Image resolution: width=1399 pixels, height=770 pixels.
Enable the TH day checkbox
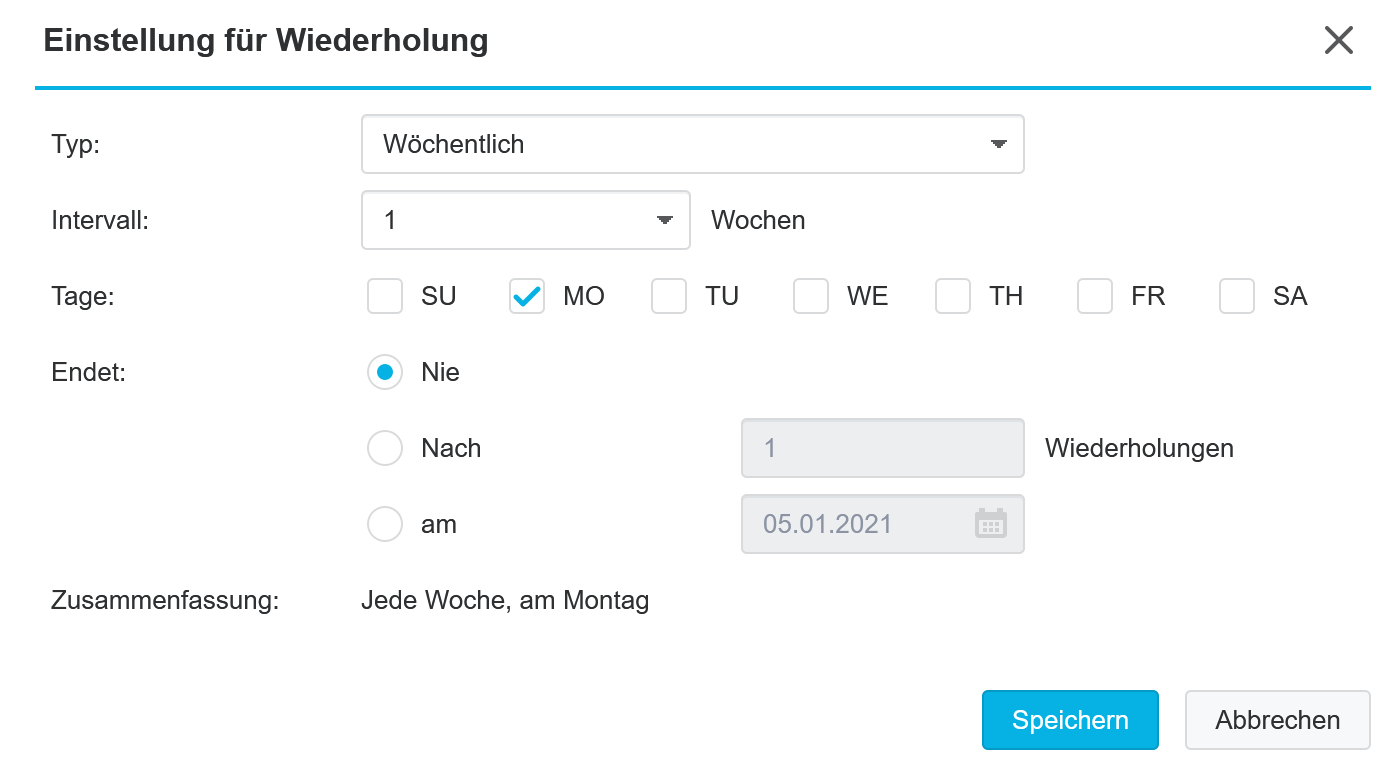click(x=953, y=296)
